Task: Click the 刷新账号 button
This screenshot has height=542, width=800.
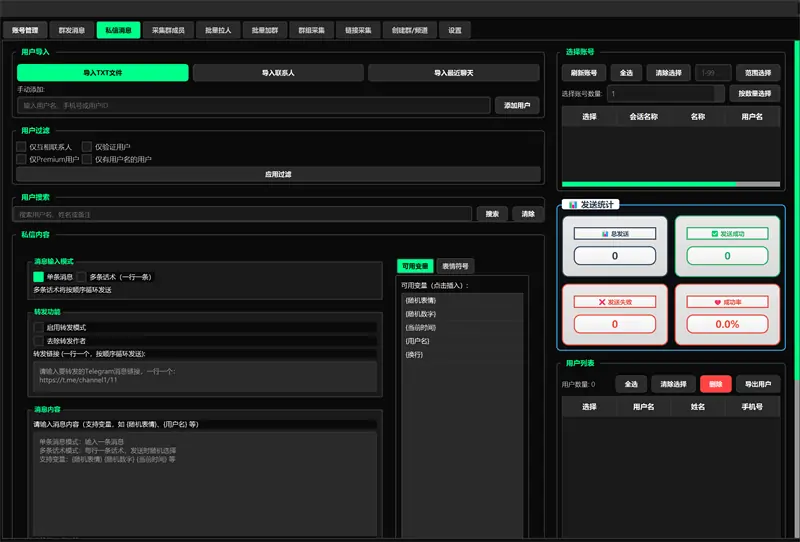Action: pyautogui.click(x=584, y=72)
